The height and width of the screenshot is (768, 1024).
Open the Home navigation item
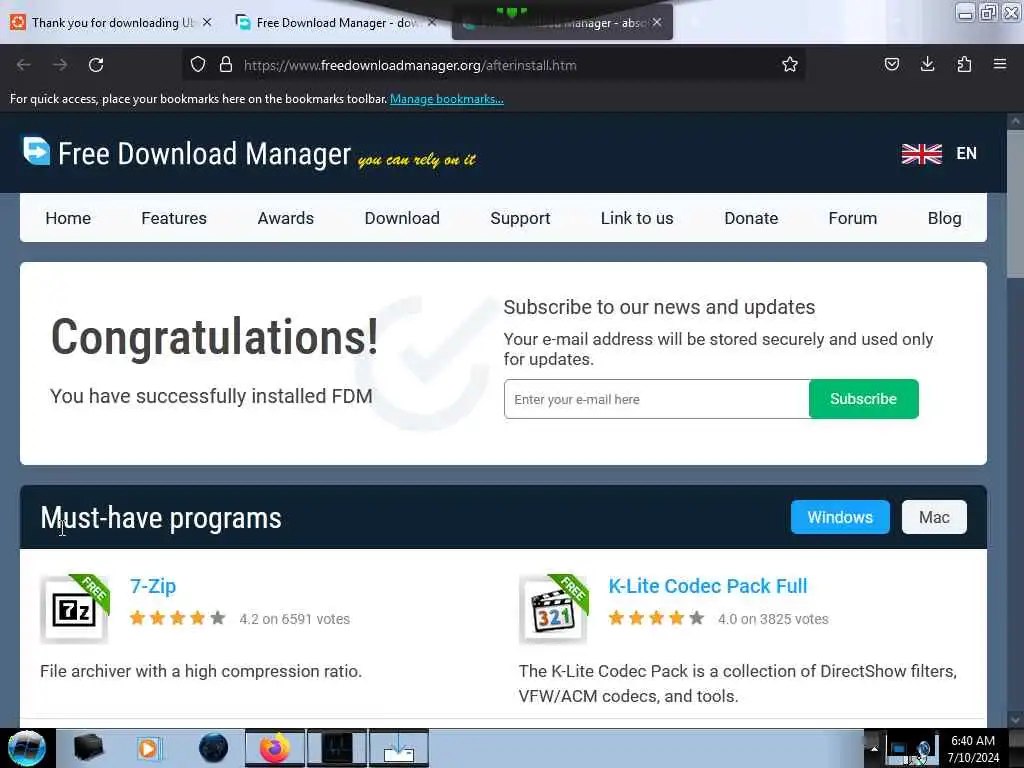click(68, 218)
